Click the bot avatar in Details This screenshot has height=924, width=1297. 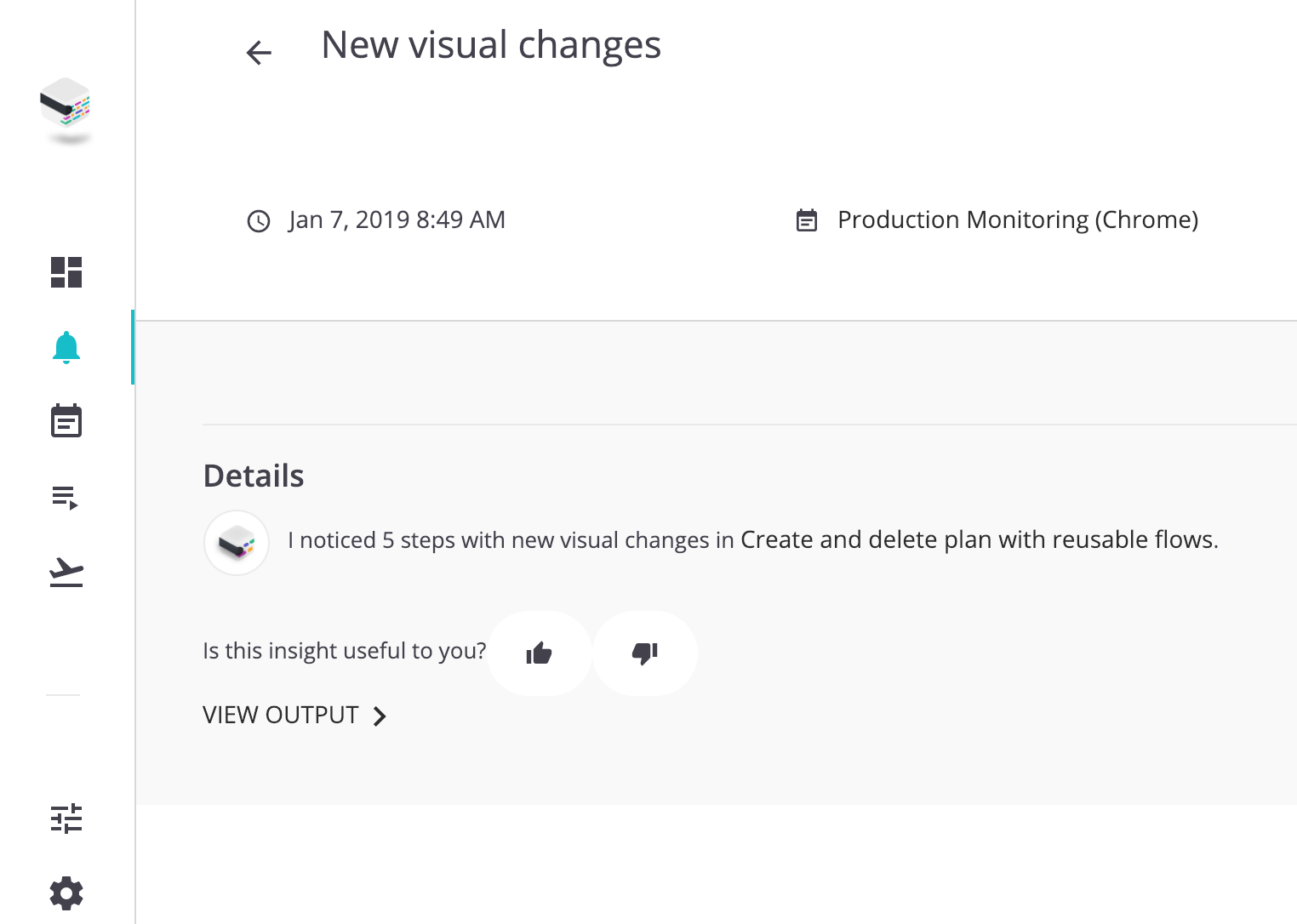coord(237,543)
